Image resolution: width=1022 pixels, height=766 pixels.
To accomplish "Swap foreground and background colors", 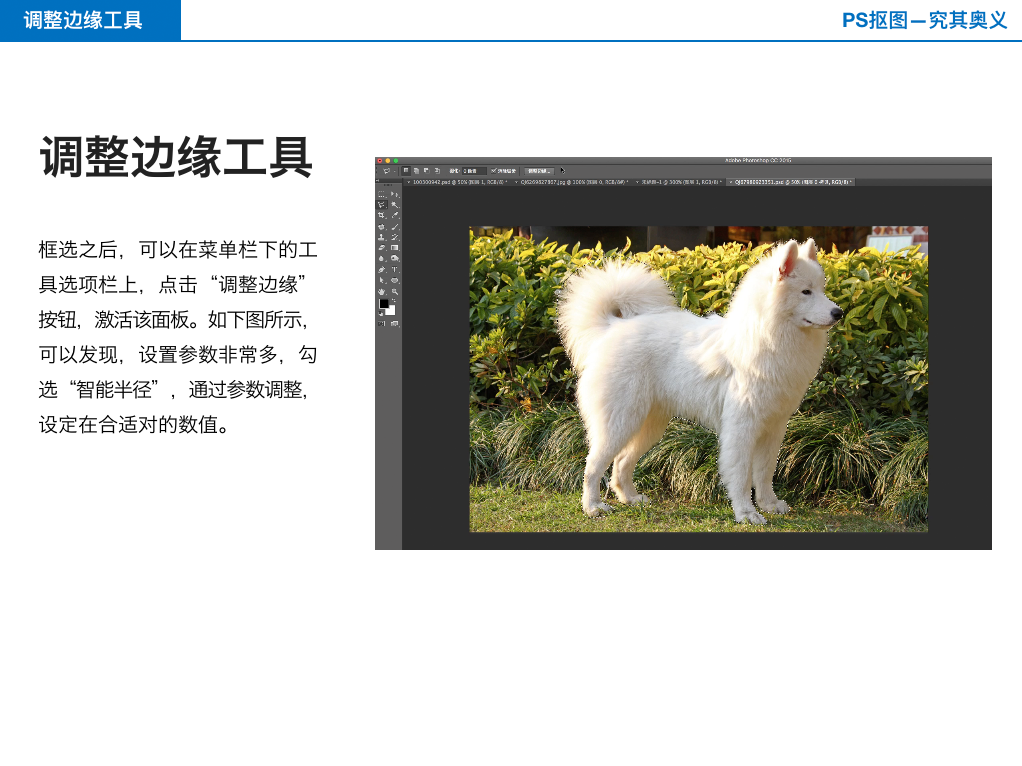I will coord(394,301).
